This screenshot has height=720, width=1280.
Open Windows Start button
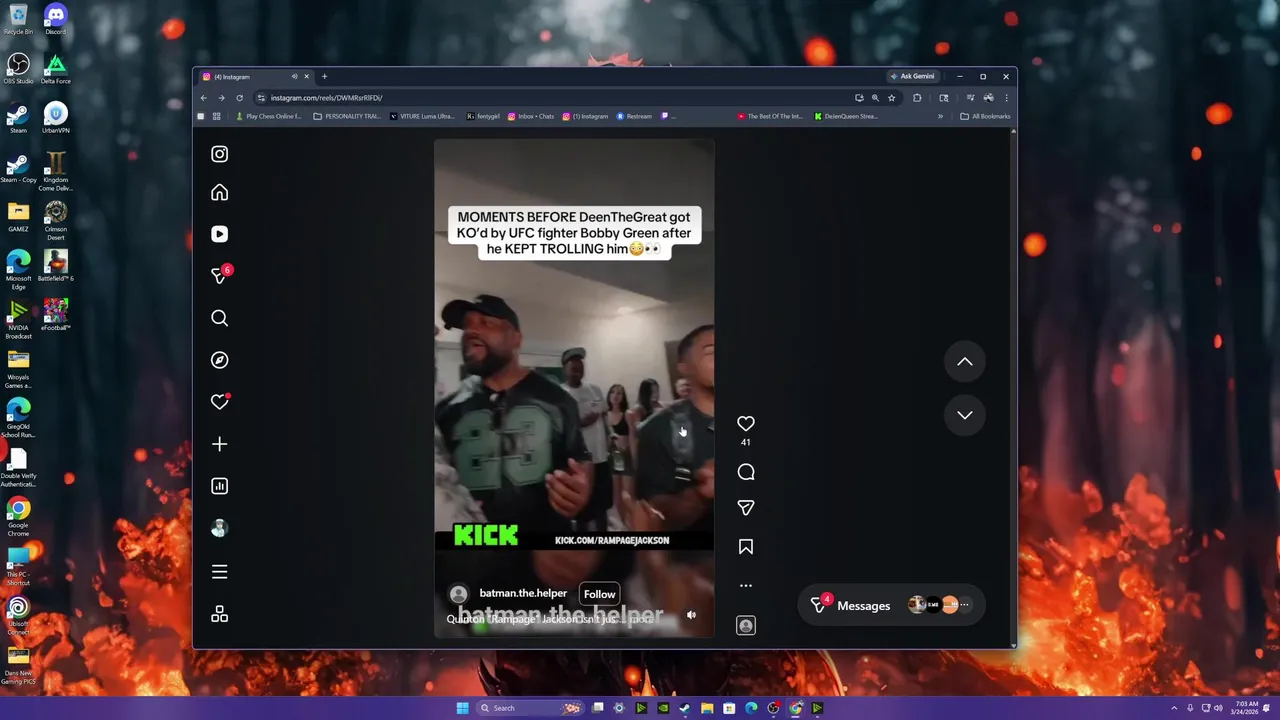point(462,708)
